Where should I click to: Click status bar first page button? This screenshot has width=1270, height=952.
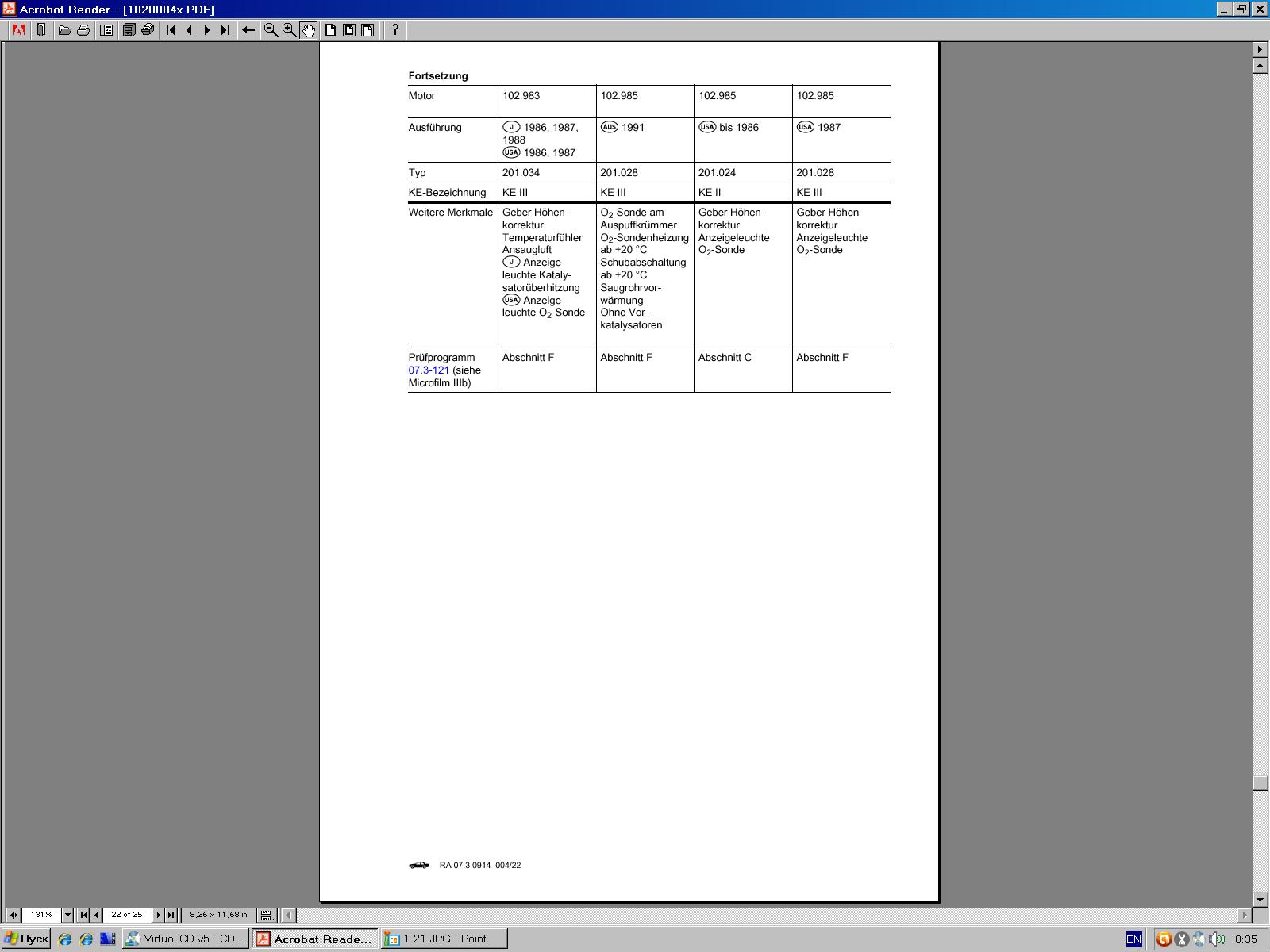(83, 915)
